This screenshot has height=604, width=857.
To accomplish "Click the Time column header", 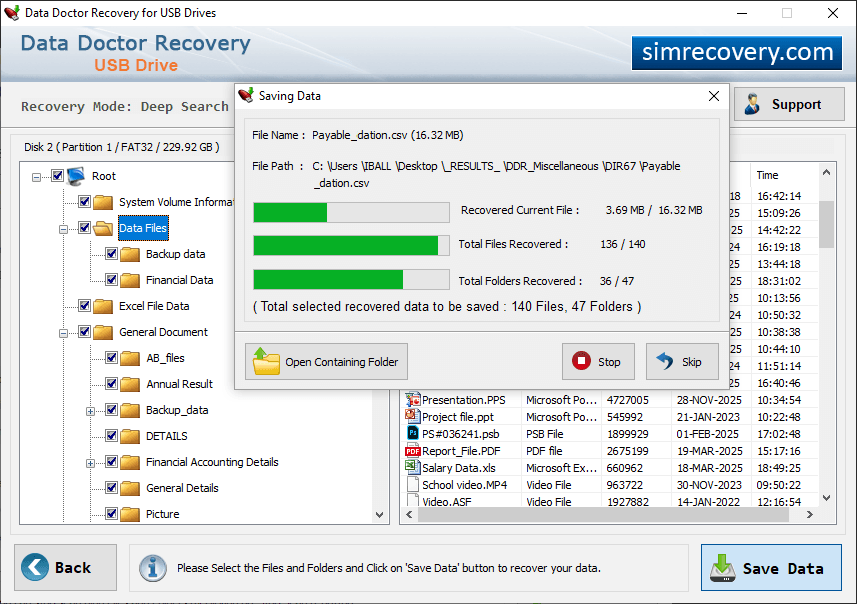I will [784, 175].
